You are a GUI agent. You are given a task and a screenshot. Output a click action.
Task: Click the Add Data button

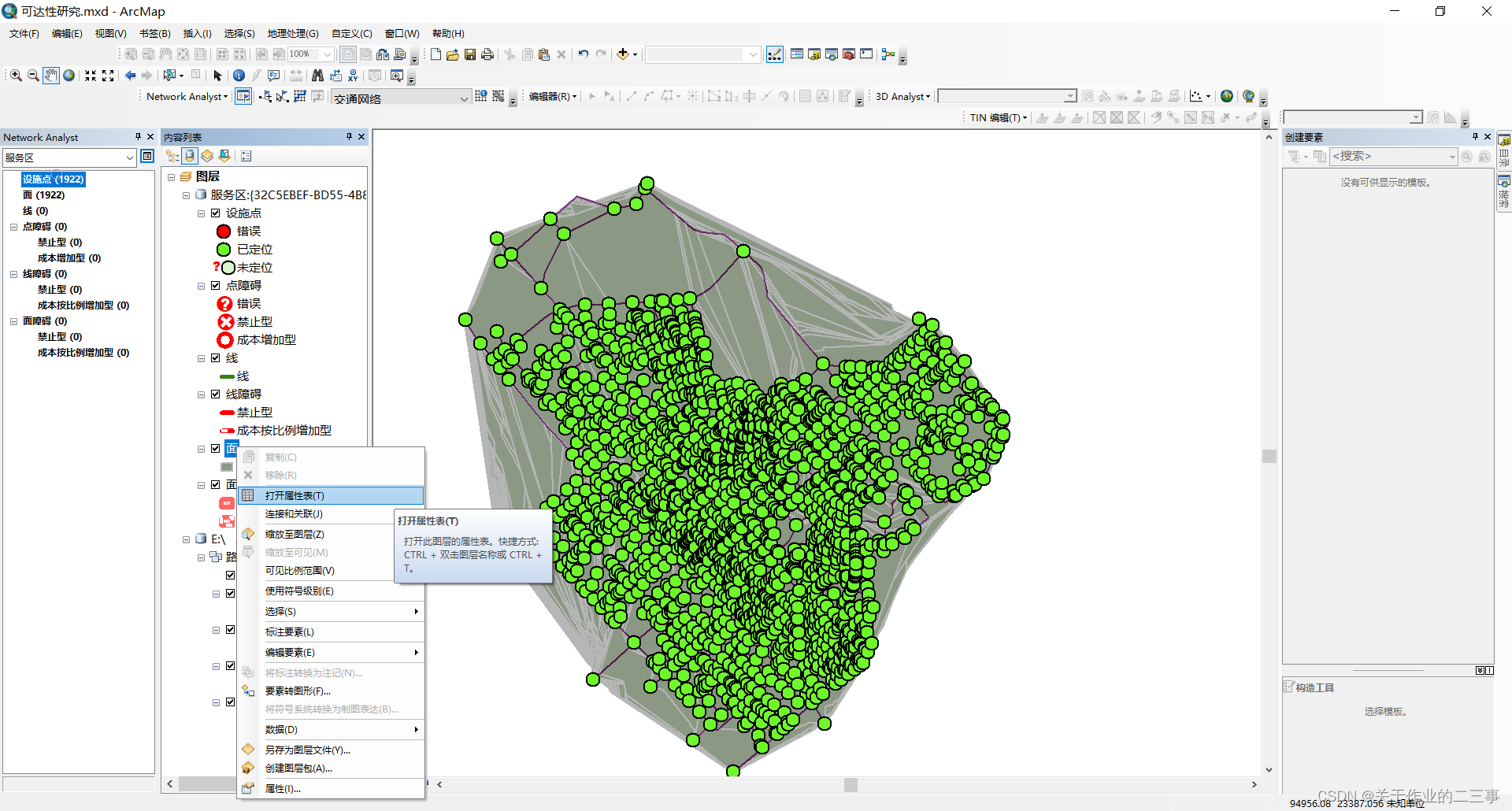pos(623,54)
